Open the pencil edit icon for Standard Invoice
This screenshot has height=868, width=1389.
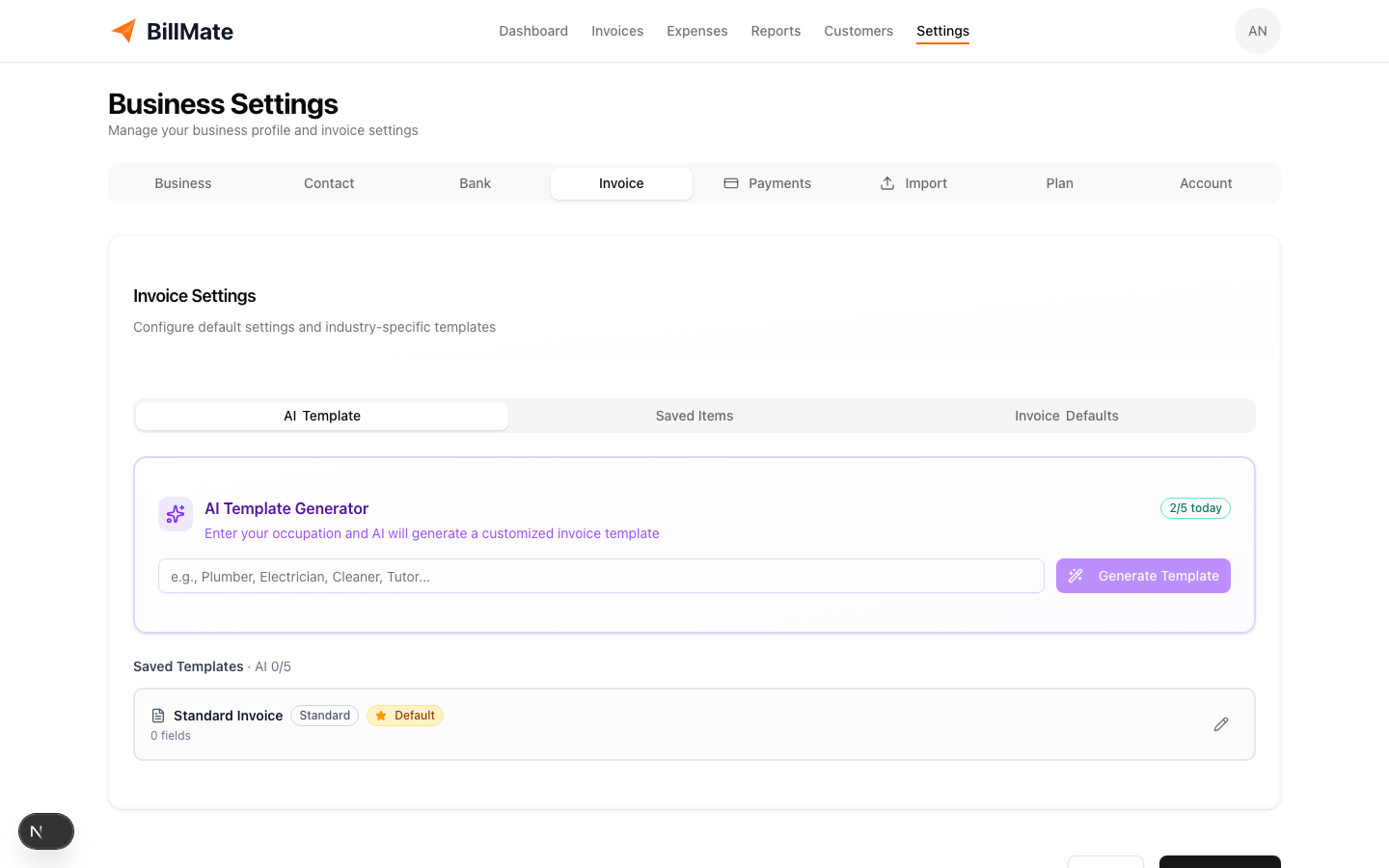tap(1220, 723)
